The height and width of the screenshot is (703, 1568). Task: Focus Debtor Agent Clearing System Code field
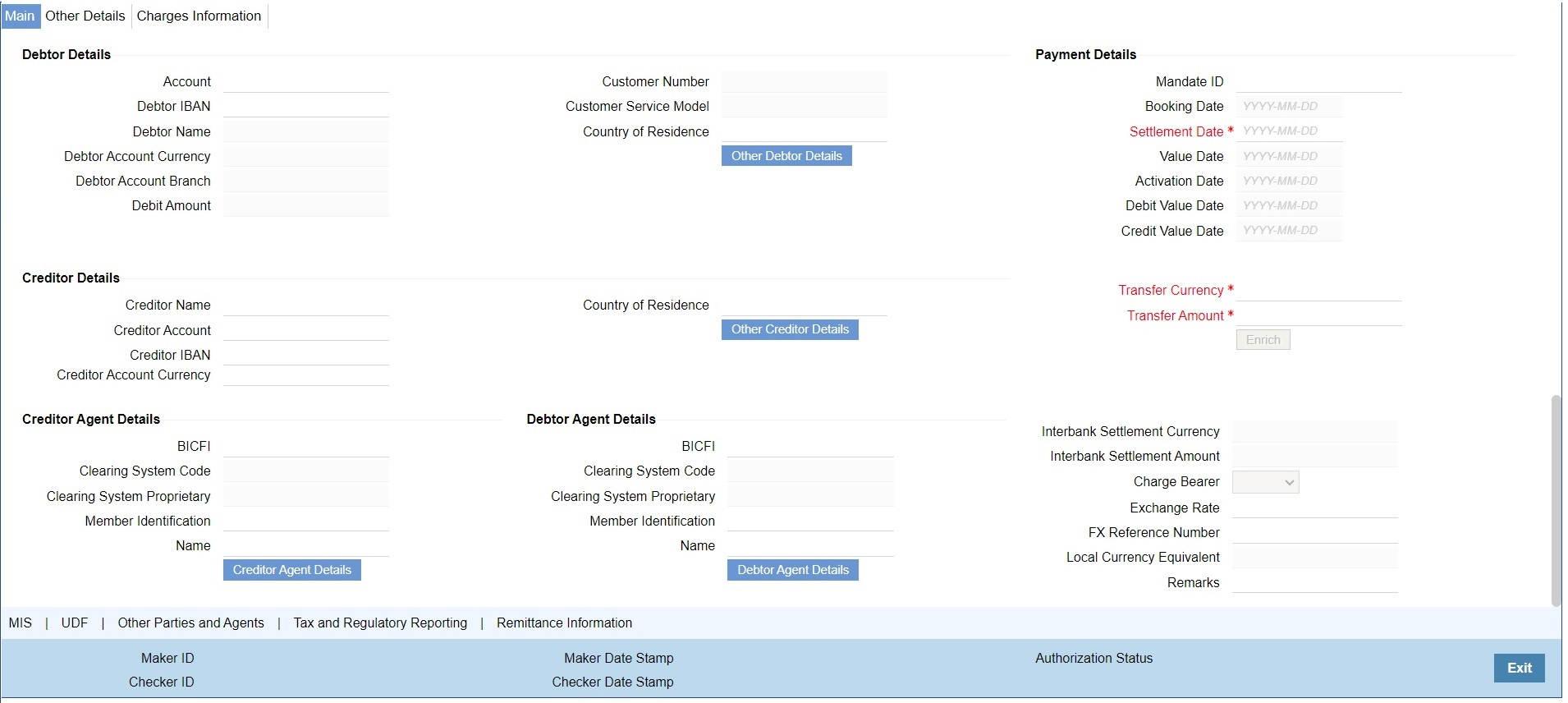point(810,471)
